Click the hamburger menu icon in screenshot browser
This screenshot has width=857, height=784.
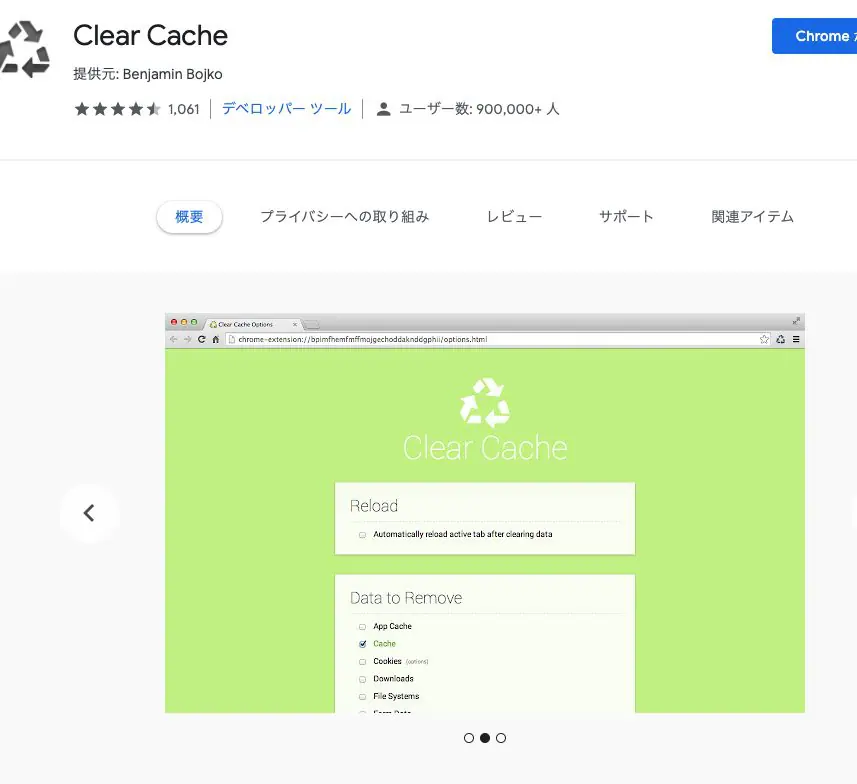tap(796, 340)
